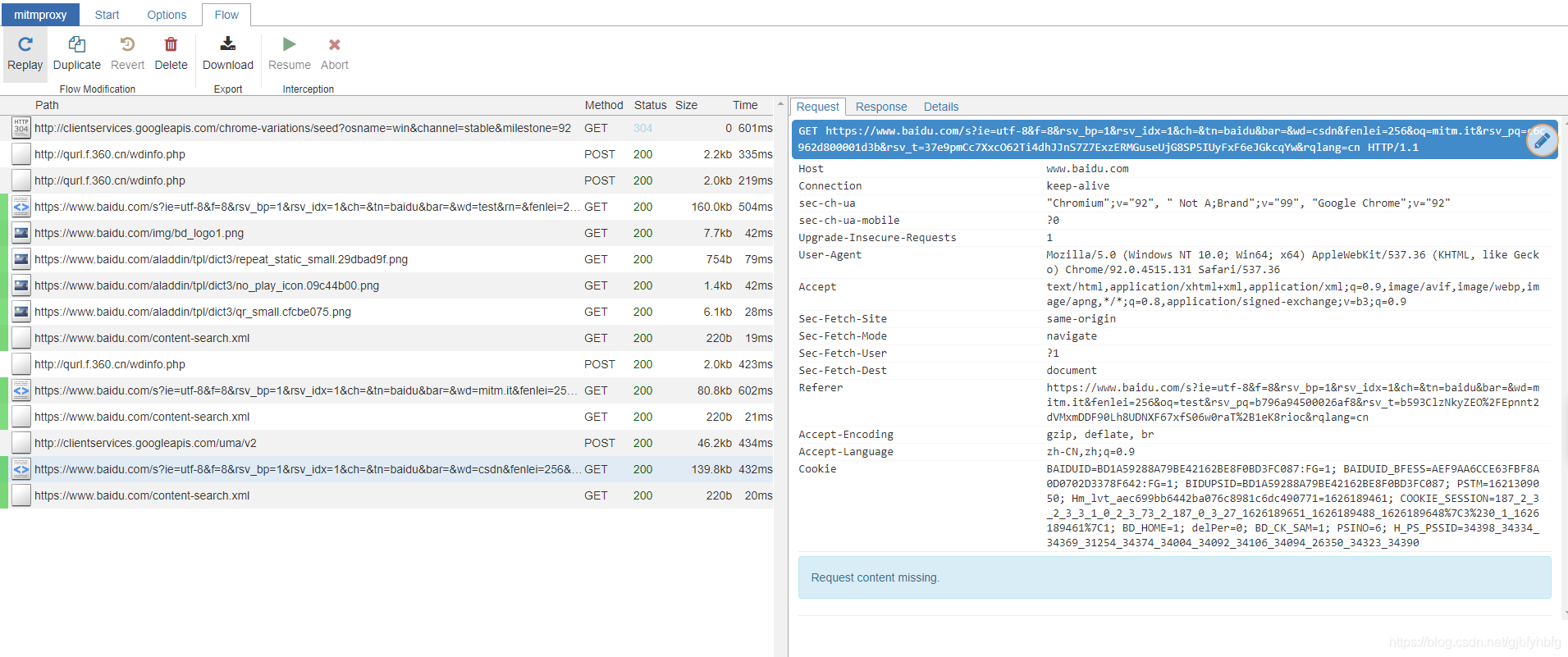Select the Flow tab
This screenshot has width=1568, height=657.
pos(226,15)
